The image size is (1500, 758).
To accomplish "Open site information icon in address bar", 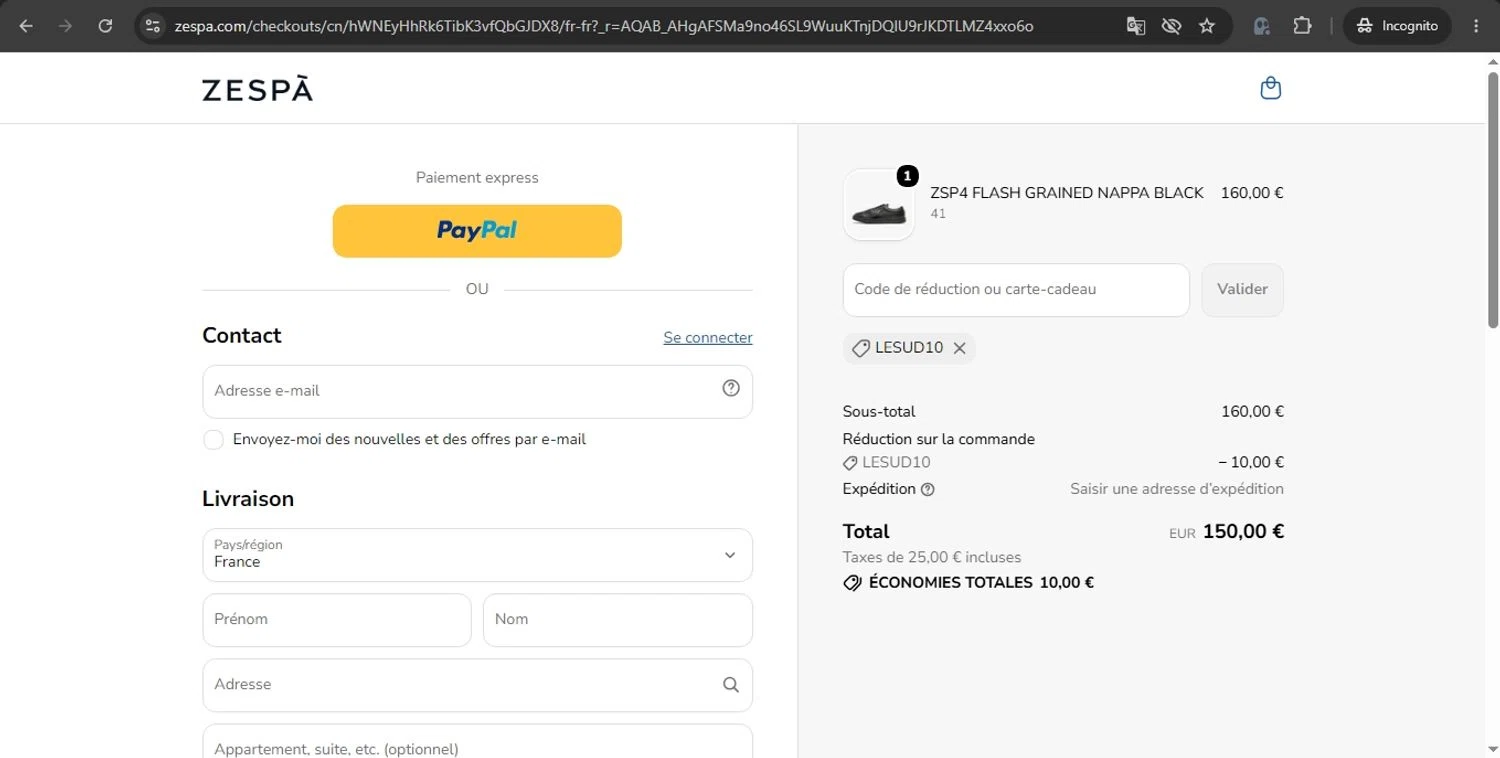I will click(152, 26).
